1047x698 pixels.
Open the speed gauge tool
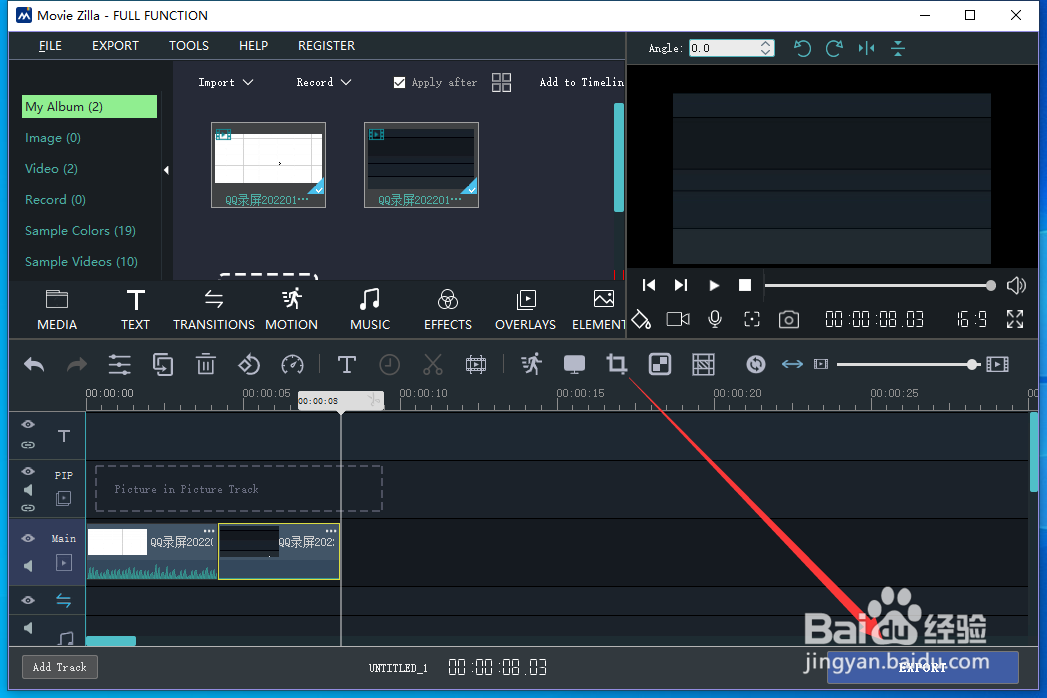click(292, 365)
